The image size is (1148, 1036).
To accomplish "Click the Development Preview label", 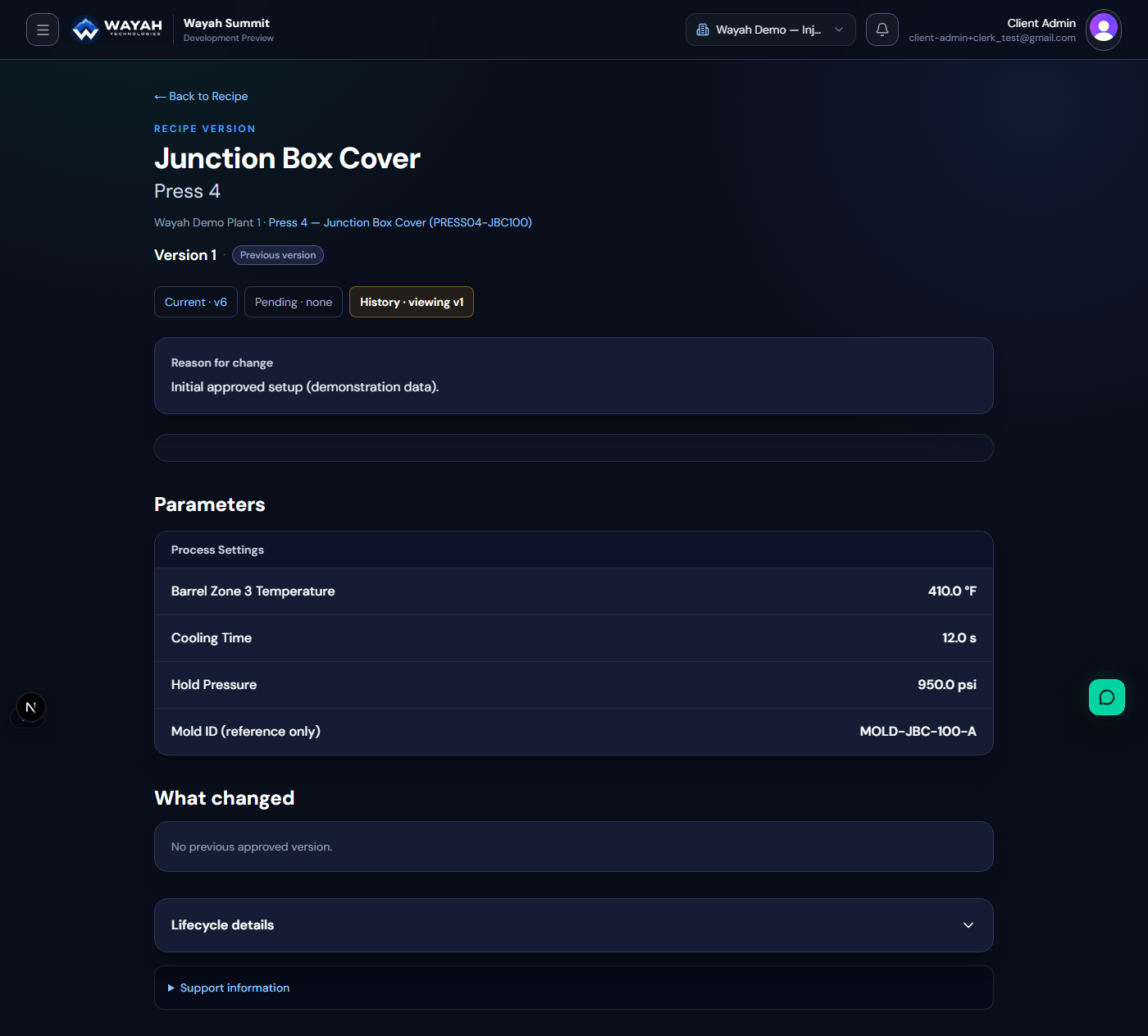I will click(x=229, y=38).
